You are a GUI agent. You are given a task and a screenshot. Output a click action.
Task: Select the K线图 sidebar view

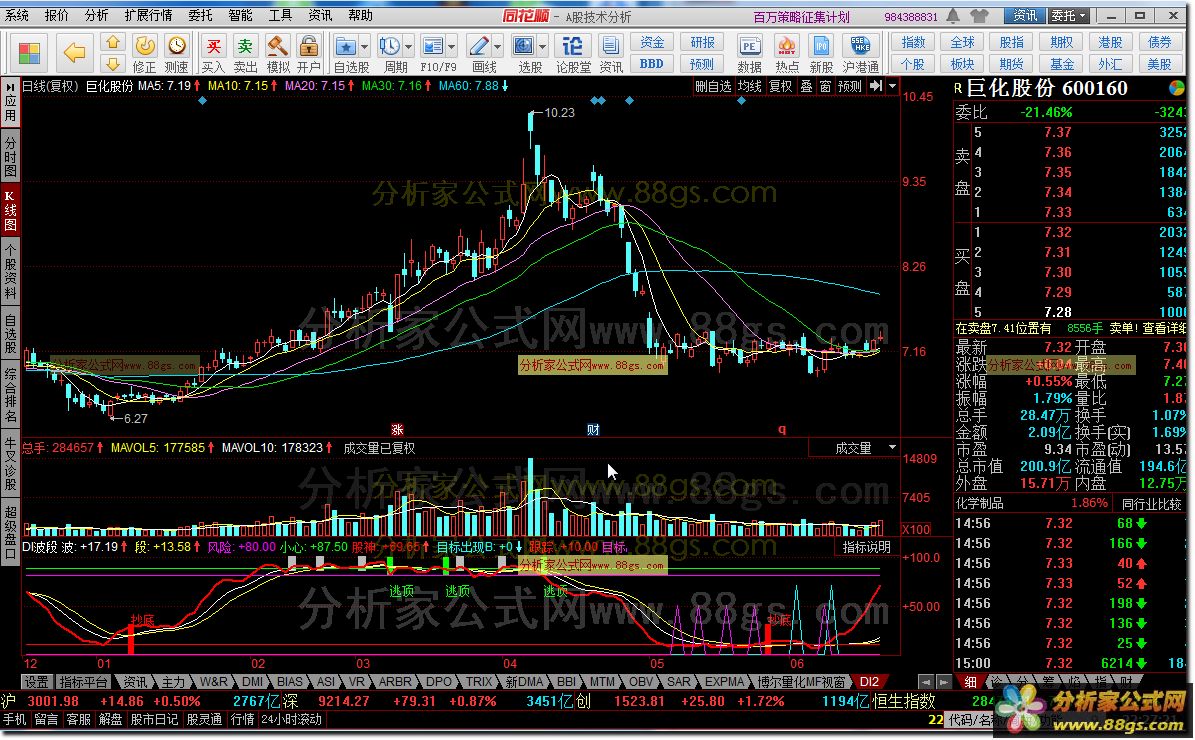tap(10, 210)
